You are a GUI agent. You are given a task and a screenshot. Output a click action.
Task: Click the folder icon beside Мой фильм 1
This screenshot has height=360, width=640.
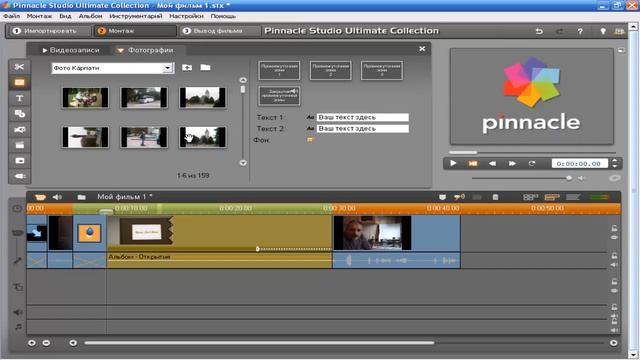82,197
